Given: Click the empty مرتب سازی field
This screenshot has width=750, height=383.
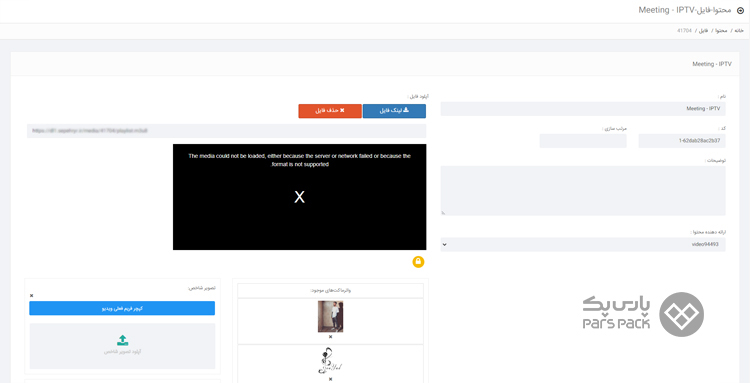Looking at the screenshot, I should pyautogui.click(x=583, y=141).
